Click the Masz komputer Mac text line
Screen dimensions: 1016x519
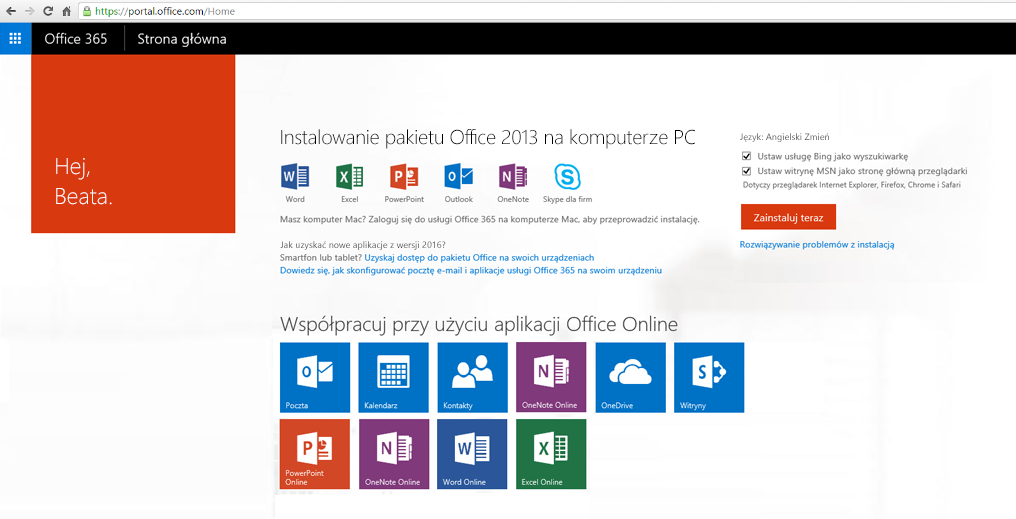pos(490,220)
